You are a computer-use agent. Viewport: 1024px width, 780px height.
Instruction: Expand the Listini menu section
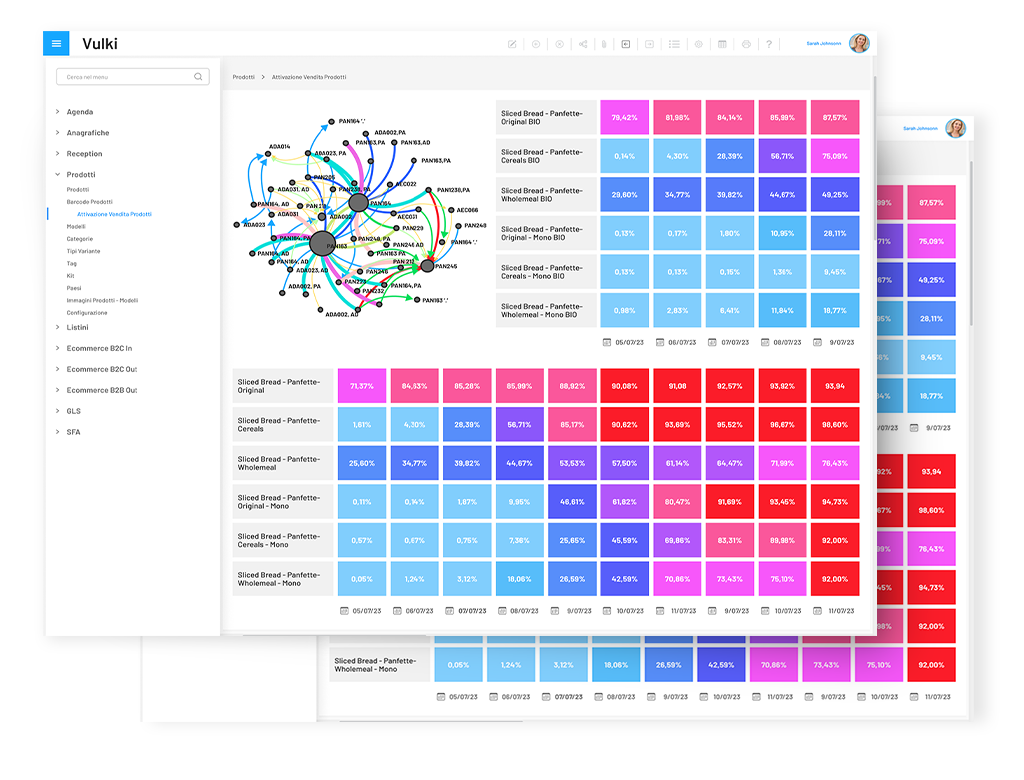point(77,328)
